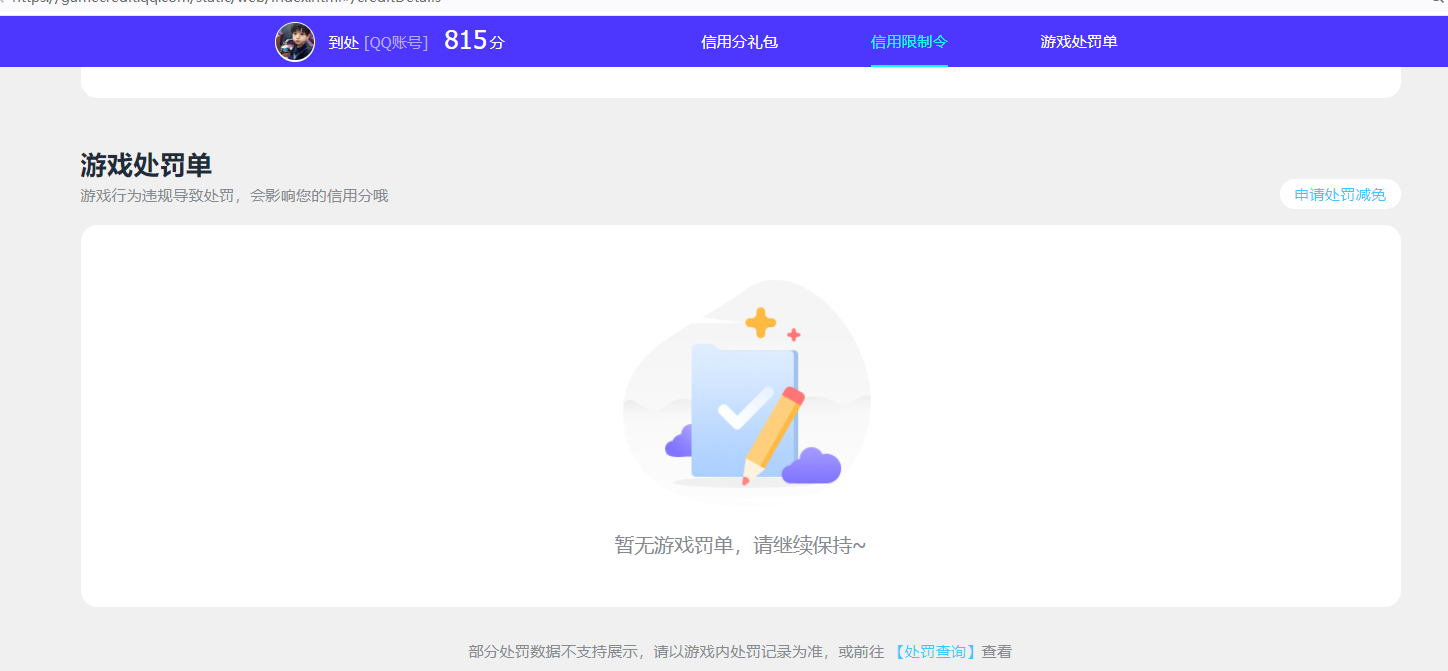Click the back arrow beside the address bar

[x=8, y=4]
